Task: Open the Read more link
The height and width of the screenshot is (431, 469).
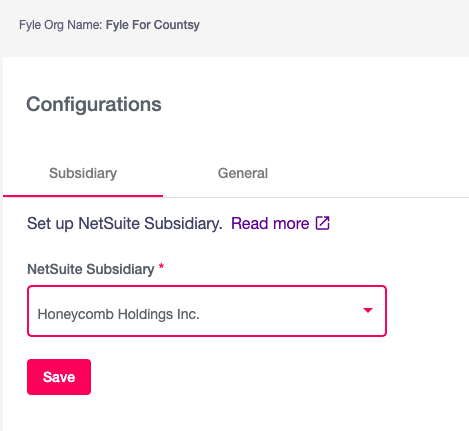Action: (270, 223)
